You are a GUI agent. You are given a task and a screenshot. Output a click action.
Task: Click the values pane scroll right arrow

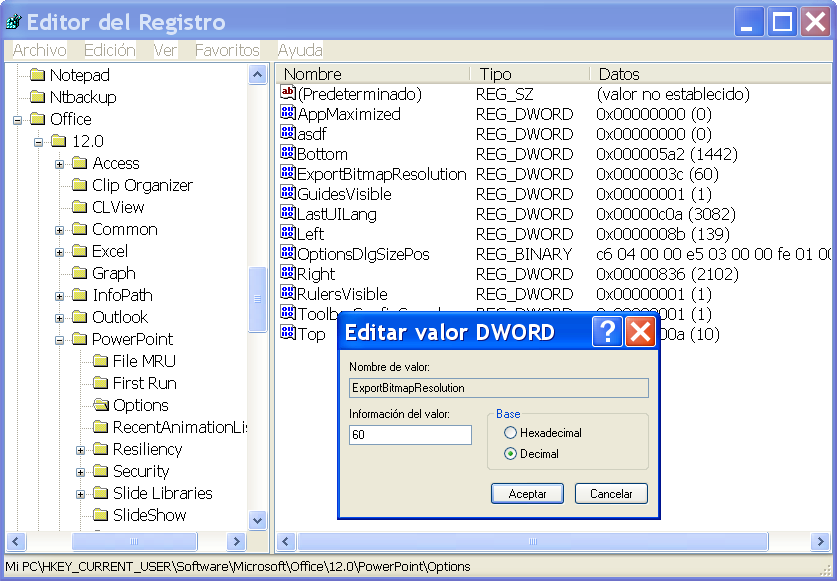820,541
